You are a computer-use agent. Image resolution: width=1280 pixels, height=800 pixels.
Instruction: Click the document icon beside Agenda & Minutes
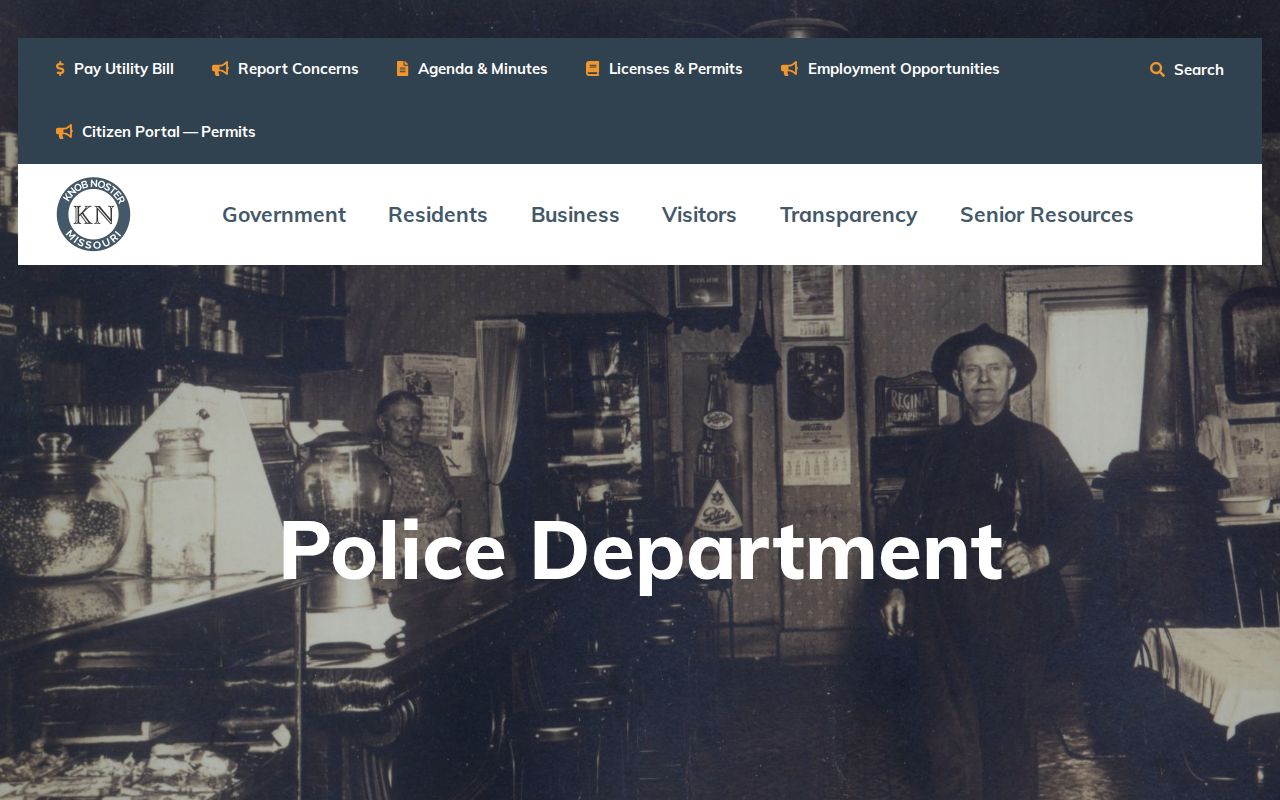click(x=402, y=69)
